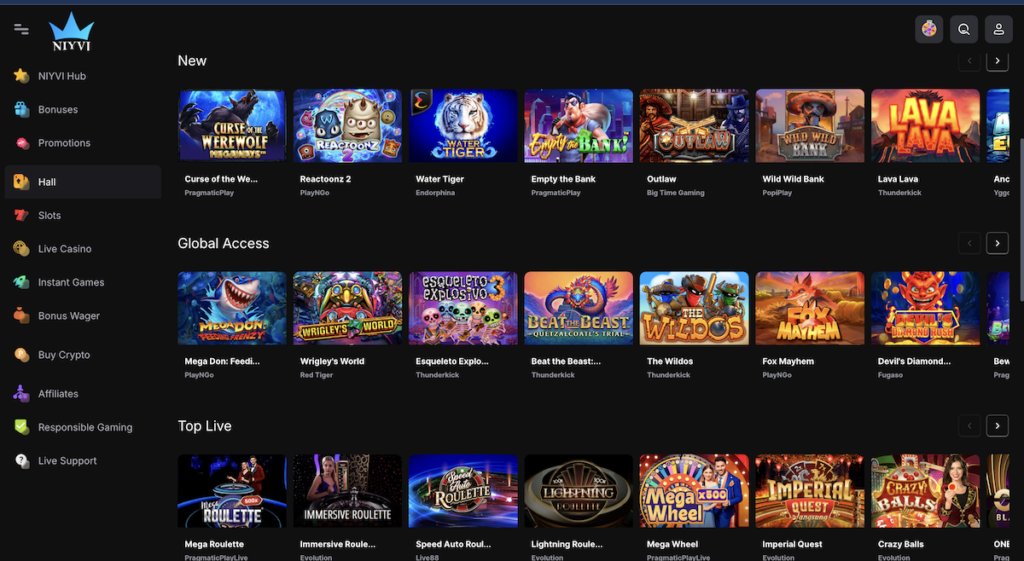
Task: Open the user account icon
Action: 999,29
